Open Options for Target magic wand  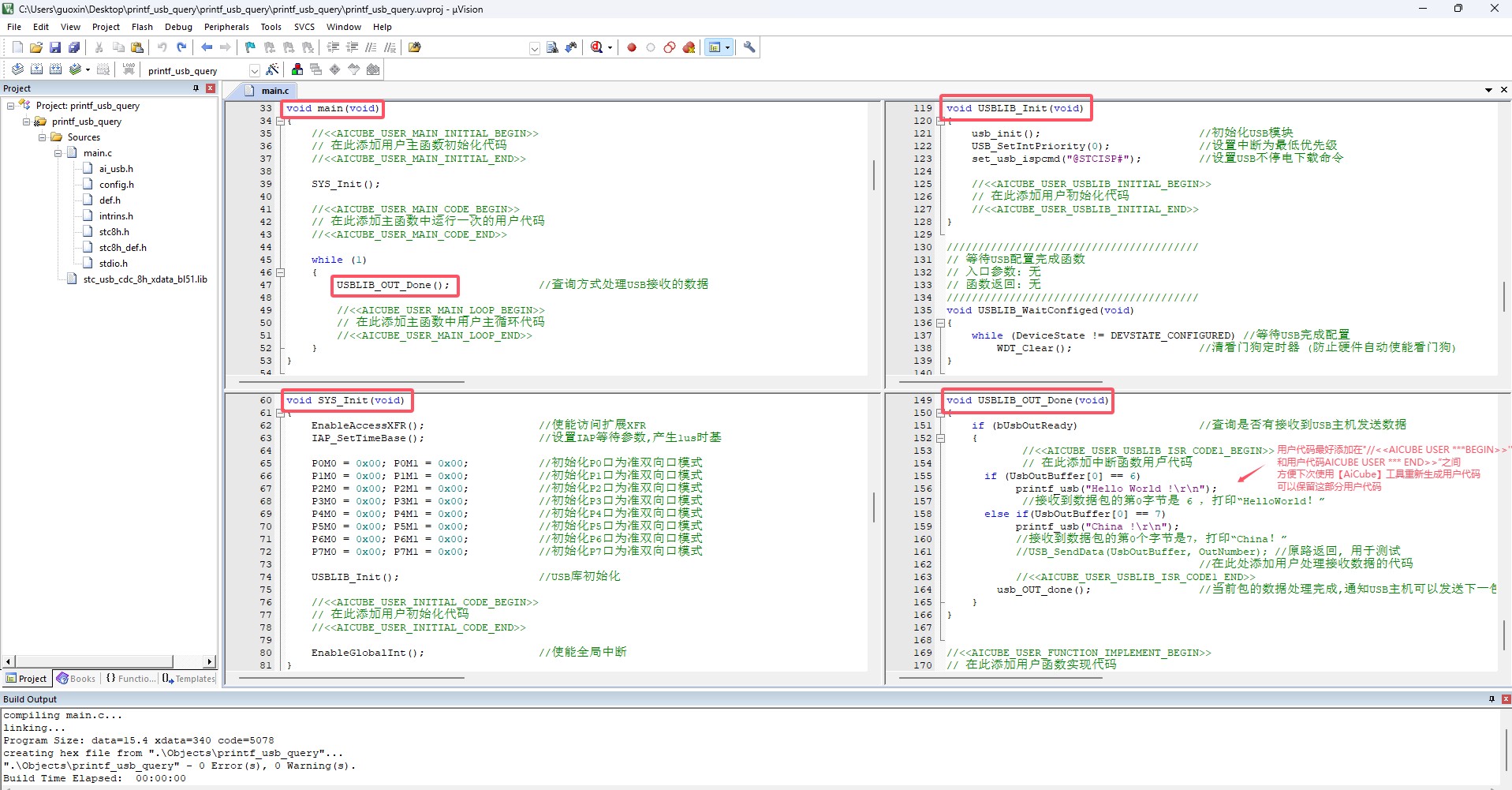(x=272, y=69)
